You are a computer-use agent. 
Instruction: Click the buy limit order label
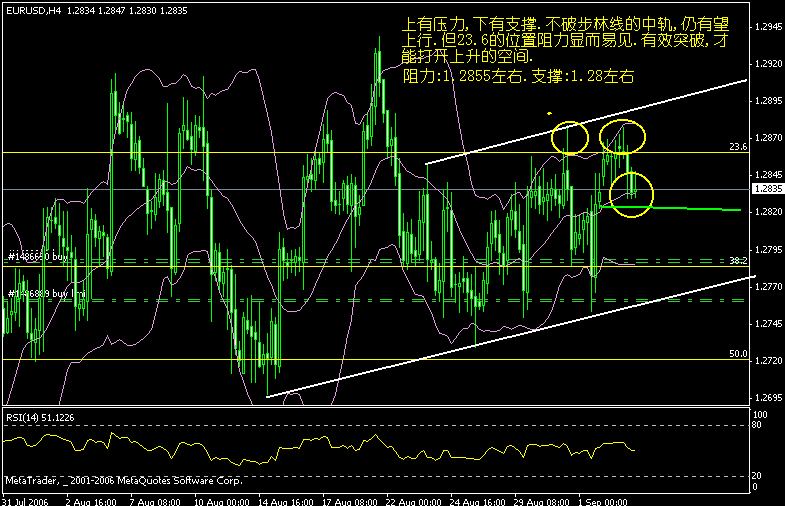click(47, 293)
